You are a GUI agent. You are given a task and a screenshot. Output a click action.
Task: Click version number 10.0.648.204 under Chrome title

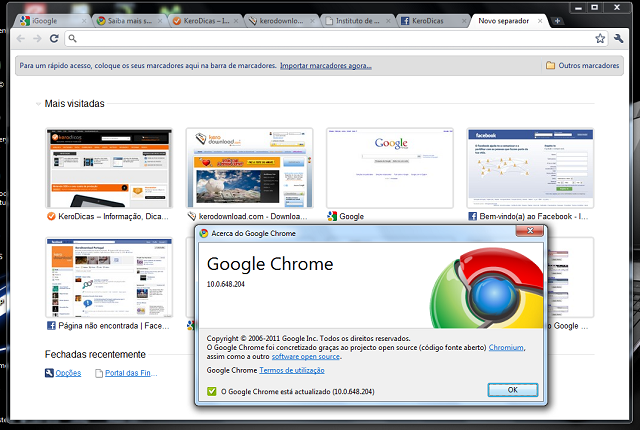click(x=225, y=284)
